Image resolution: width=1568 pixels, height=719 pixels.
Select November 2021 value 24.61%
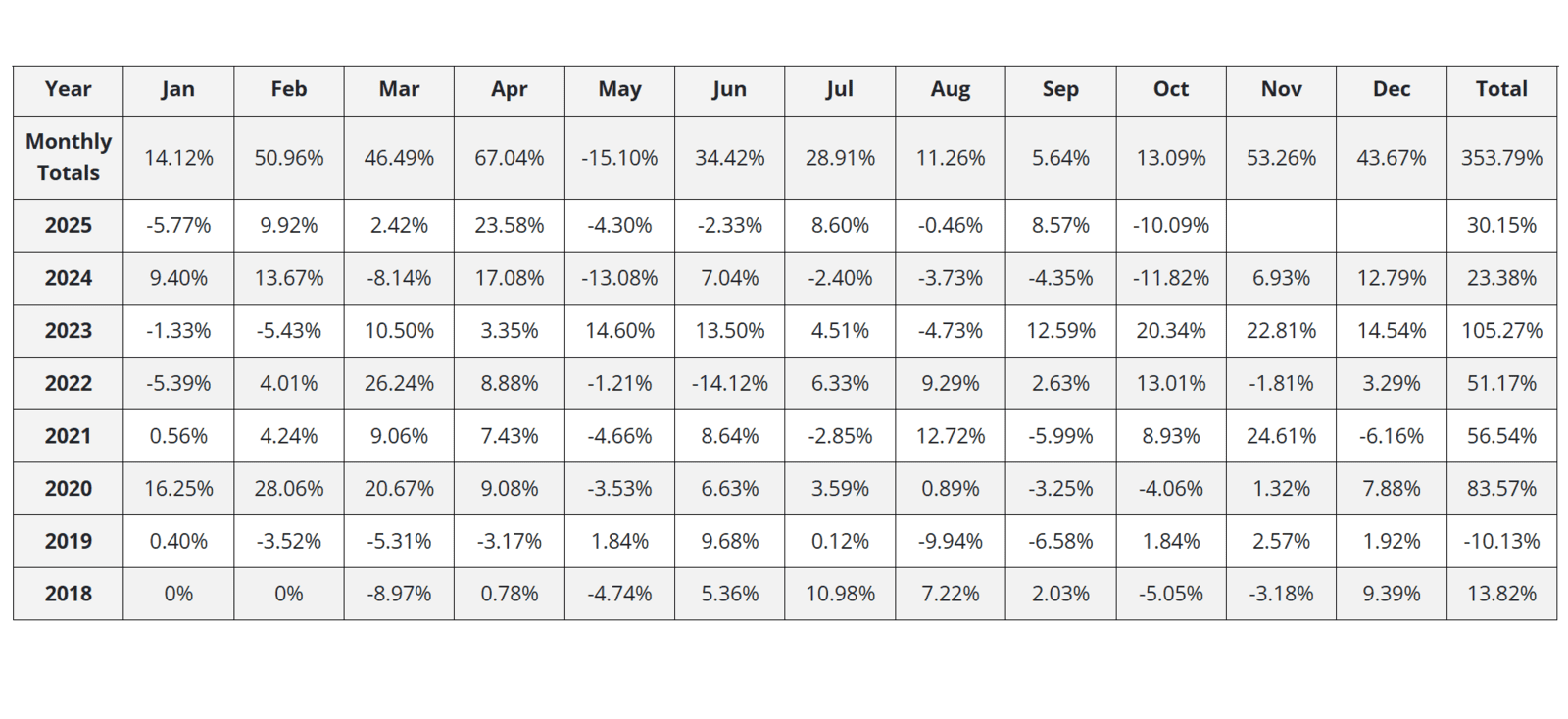[x=1281, y=436]
